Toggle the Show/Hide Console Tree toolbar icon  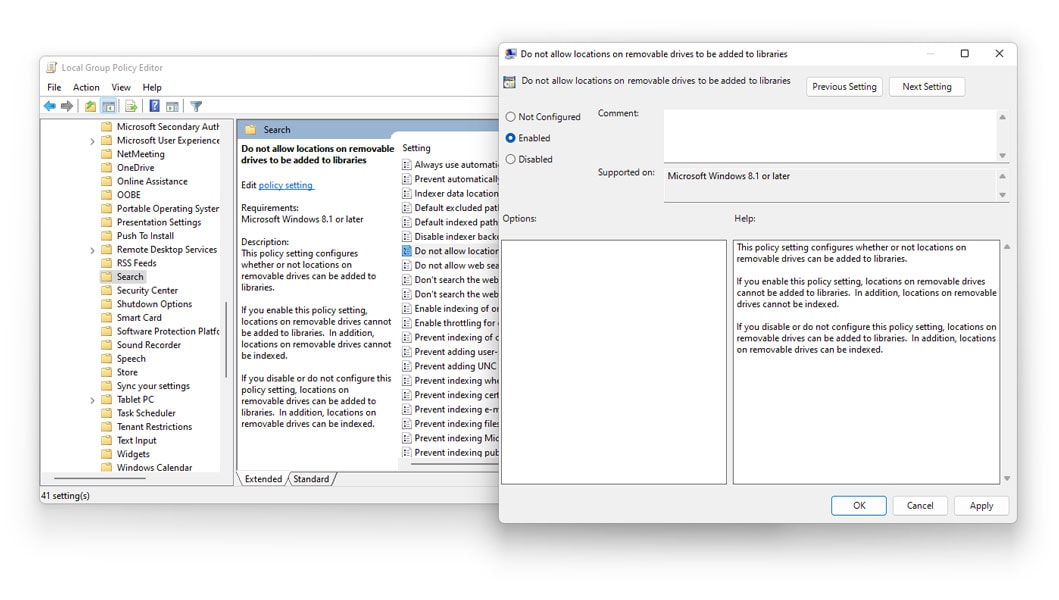tap(107, 106)
